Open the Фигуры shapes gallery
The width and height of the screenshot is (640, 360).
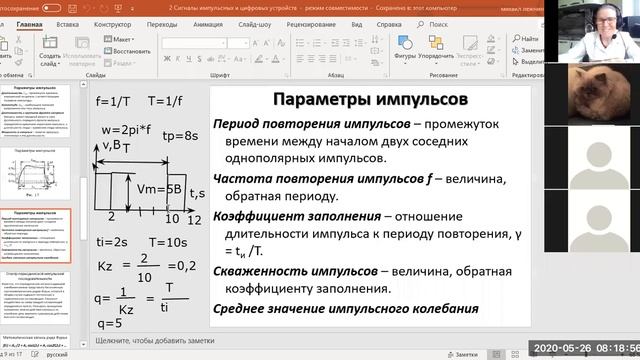point(405,49)
